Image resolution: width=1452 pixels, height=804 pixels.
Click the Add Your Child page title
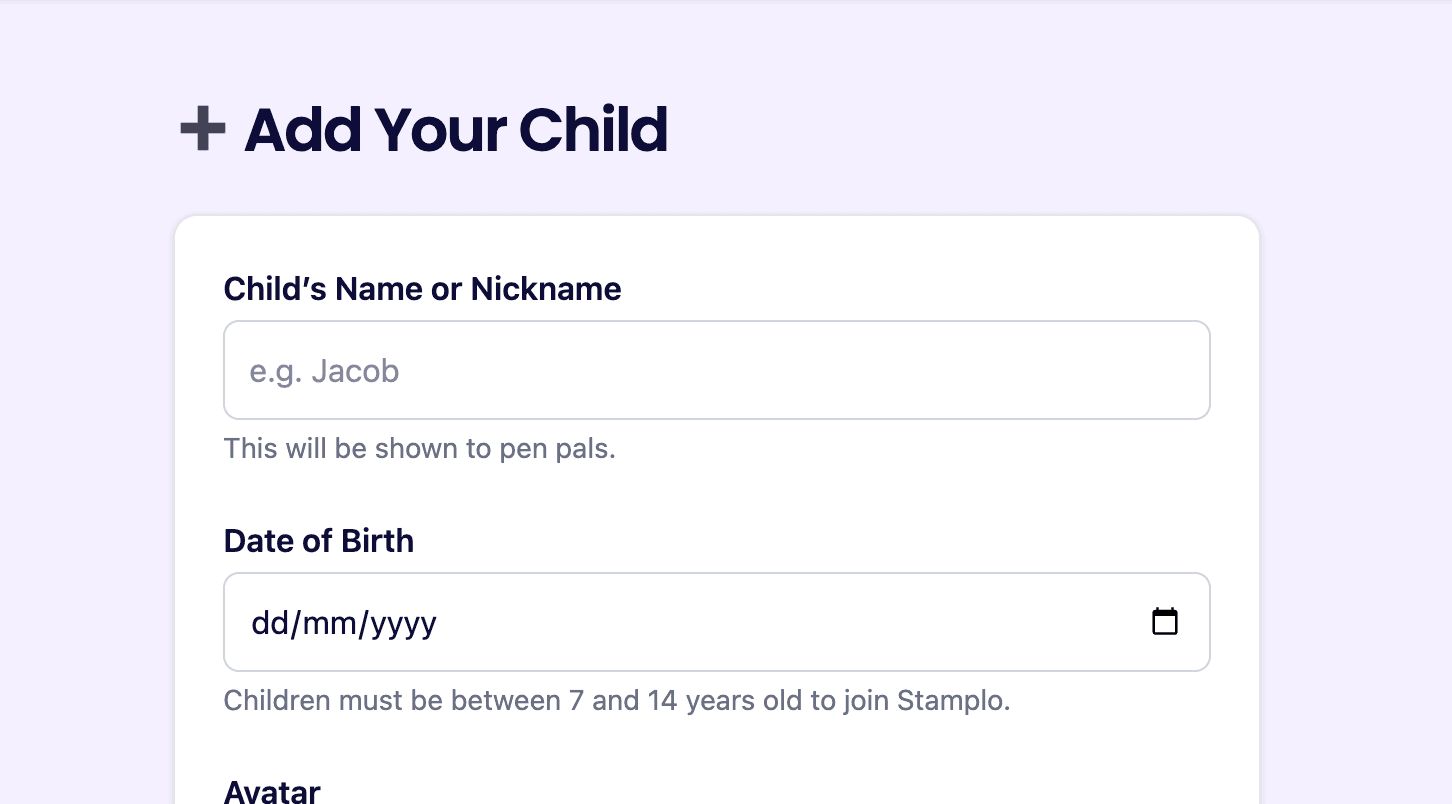tap(456, 130)
